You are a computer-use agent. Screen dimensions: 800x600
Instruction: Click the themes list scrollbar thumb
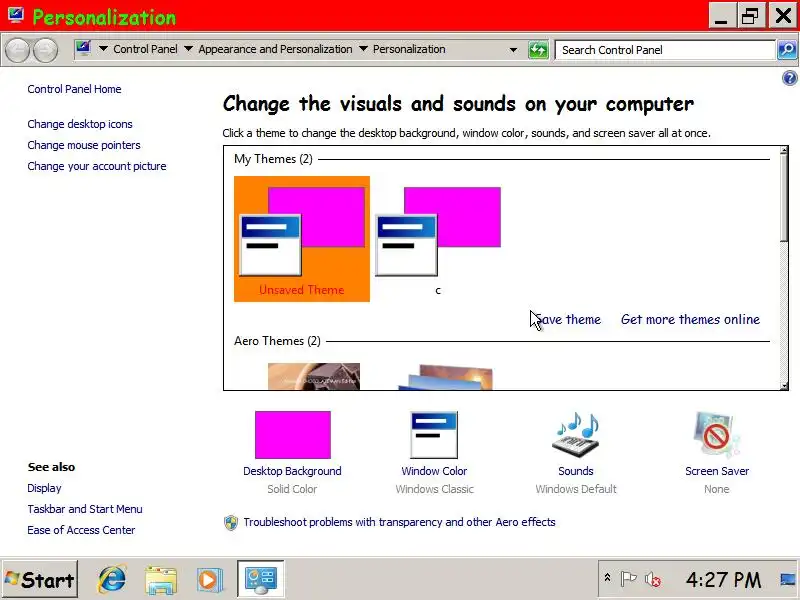point(784,199)
